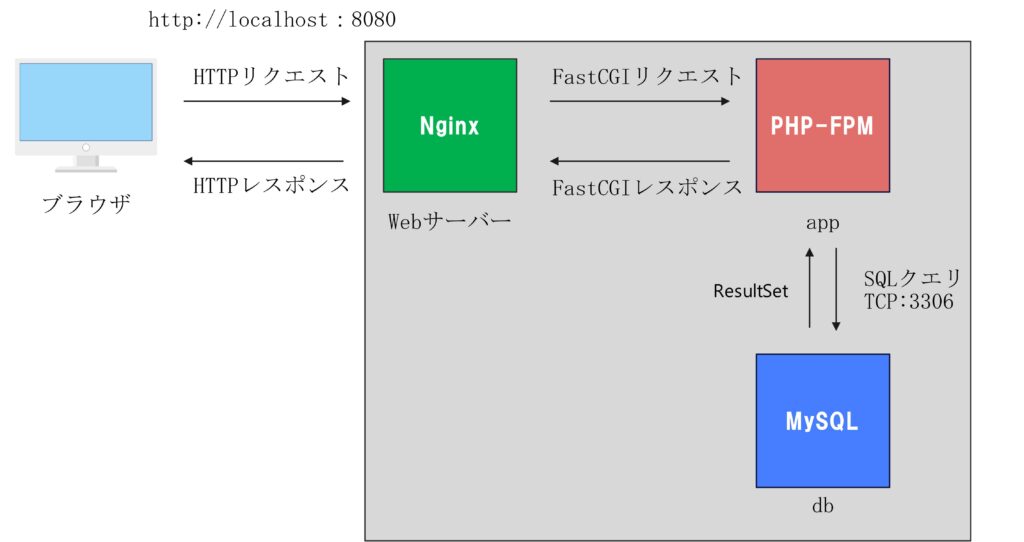Select the red PHP-FPM box
Viewport: 1024px width, 542px height.
[x=823, y=125]
